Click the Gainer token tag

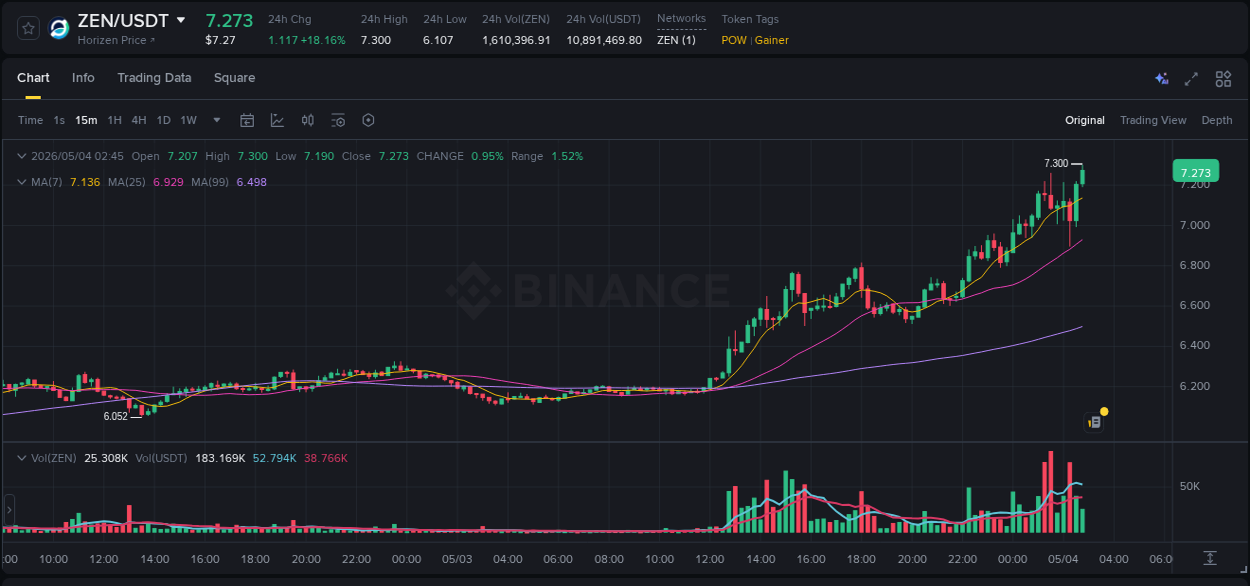pos(771,40)
